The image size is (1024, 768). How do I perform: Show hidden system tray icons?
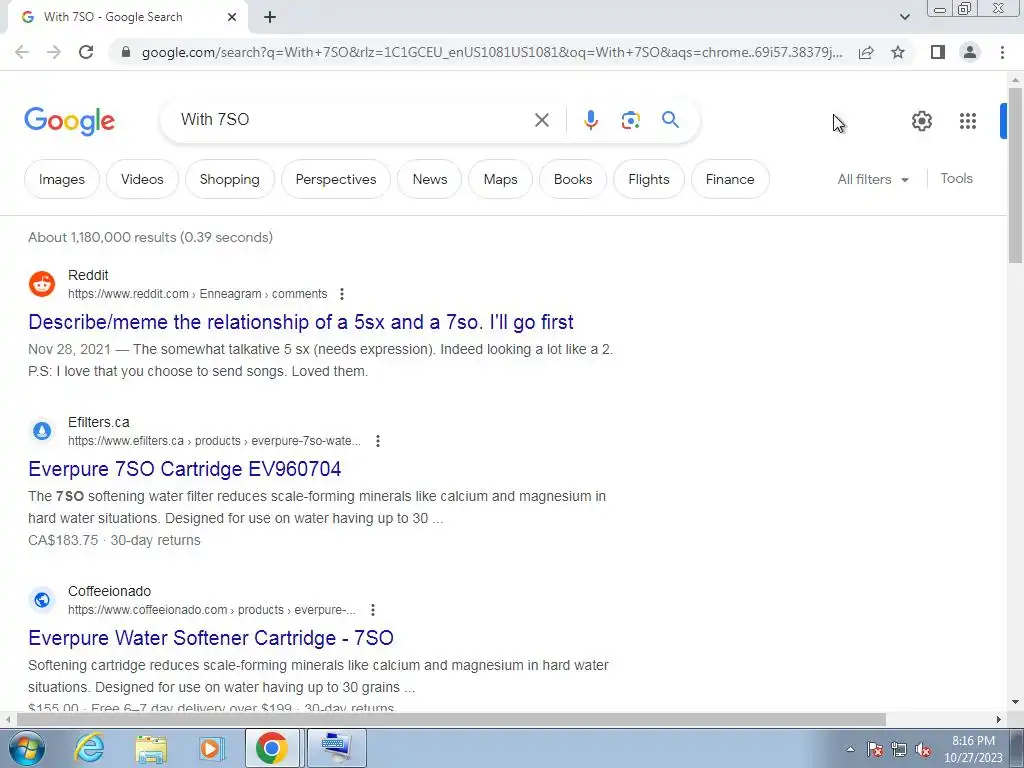850,750
